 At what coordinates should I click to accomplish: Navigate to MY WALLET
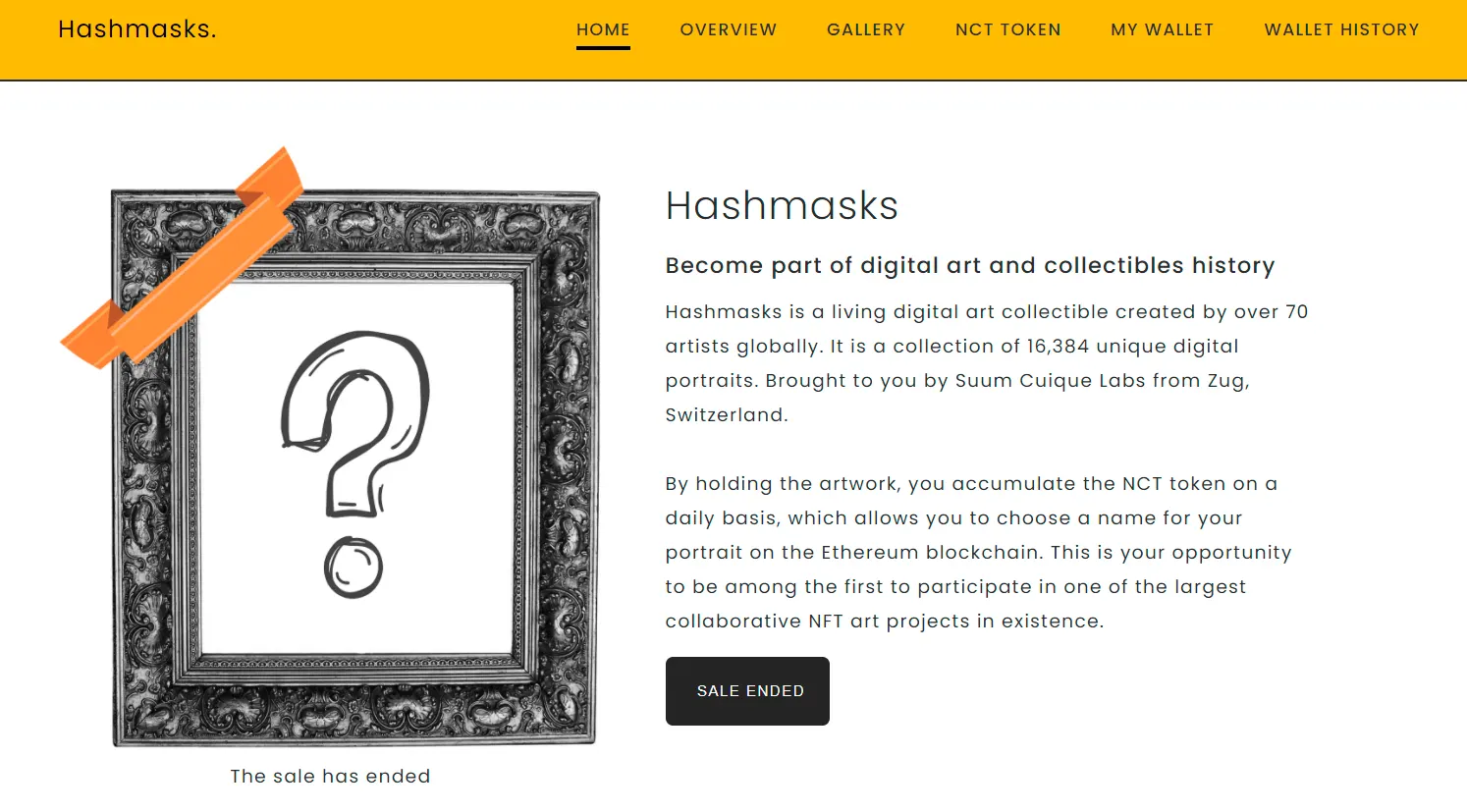pyautogui.click(x=1162, y=29)
